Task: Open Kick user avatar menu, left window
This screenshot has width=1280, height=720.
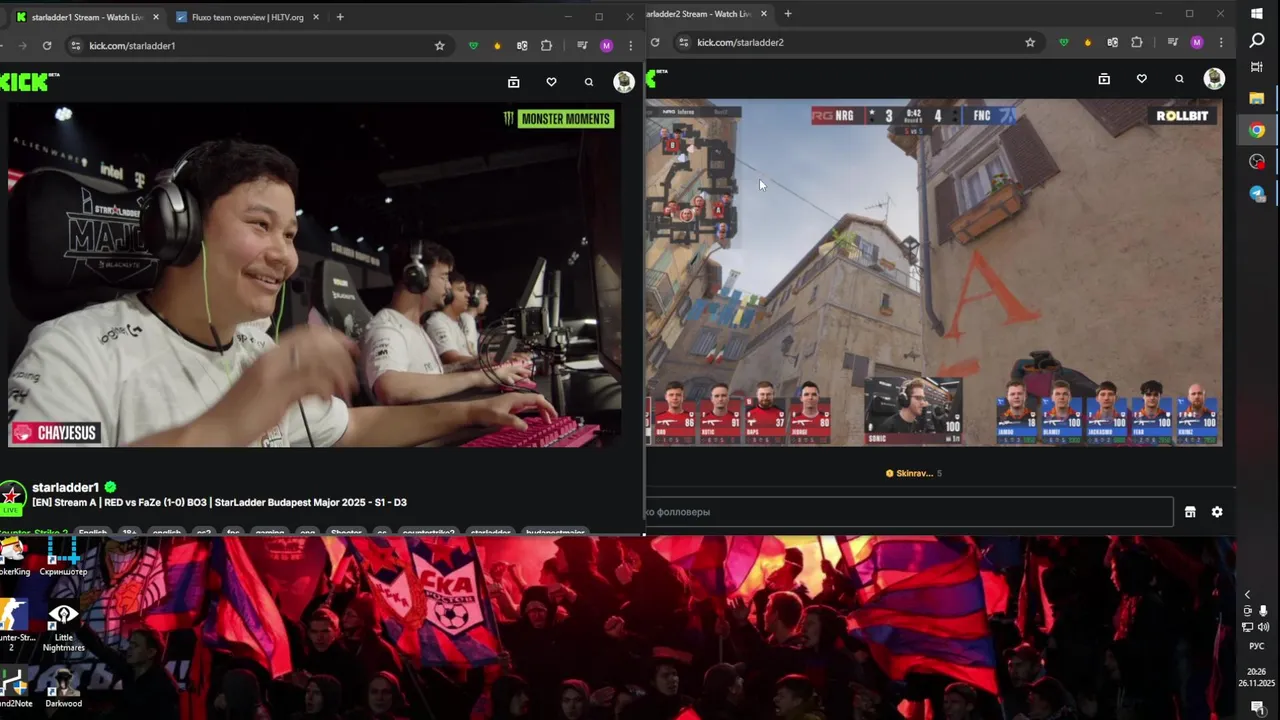Action: tap(624, 82)
